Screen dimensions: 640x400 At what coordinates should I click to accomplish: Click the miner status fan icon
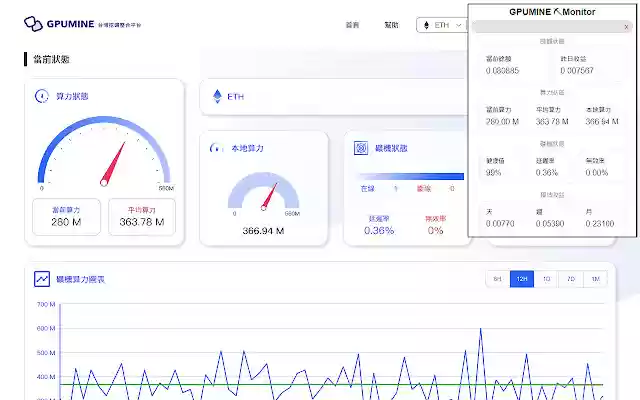361,148
